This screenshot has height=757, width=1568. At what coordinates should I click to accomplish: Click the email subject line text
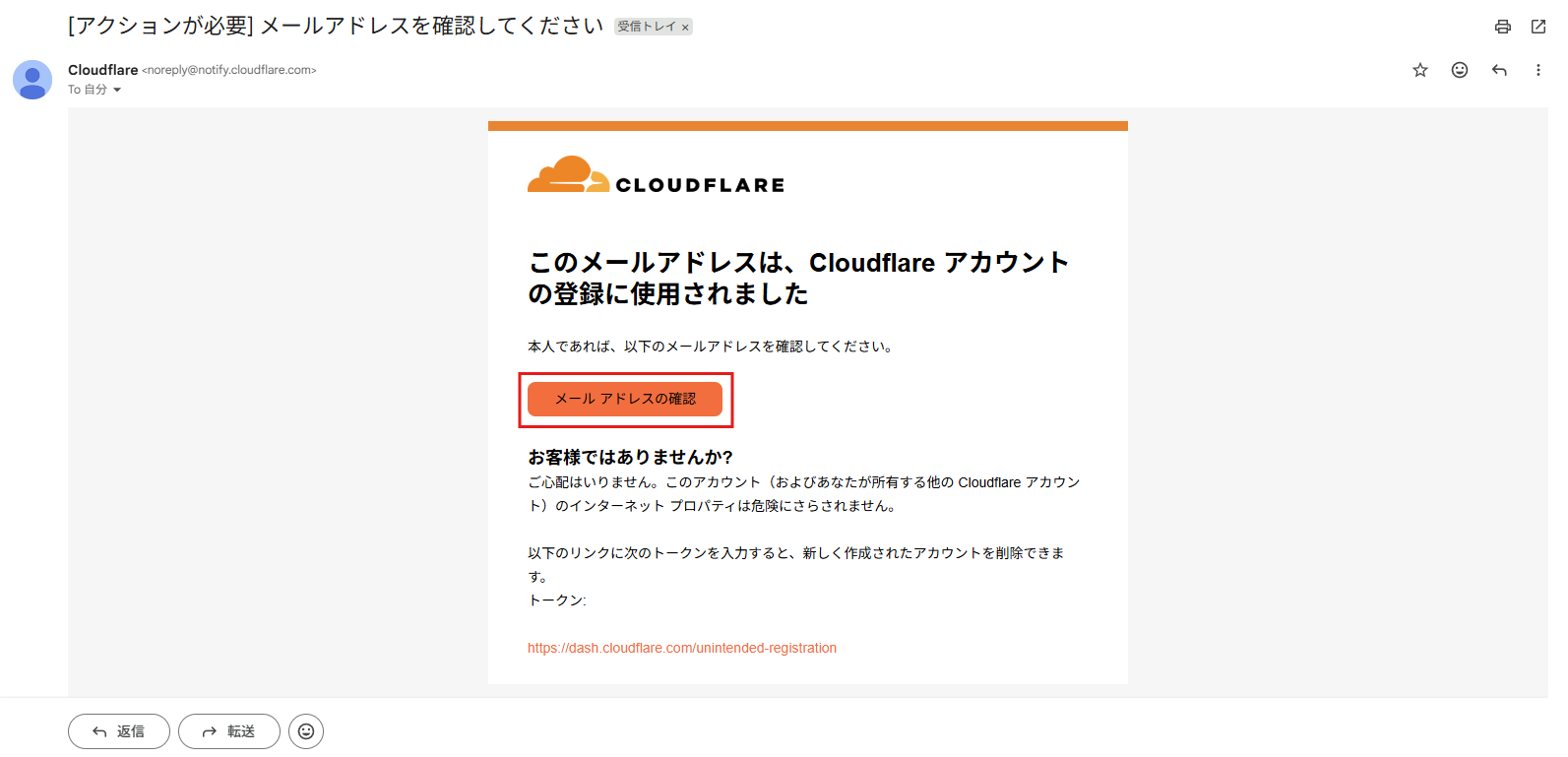(x=335, y=27)
